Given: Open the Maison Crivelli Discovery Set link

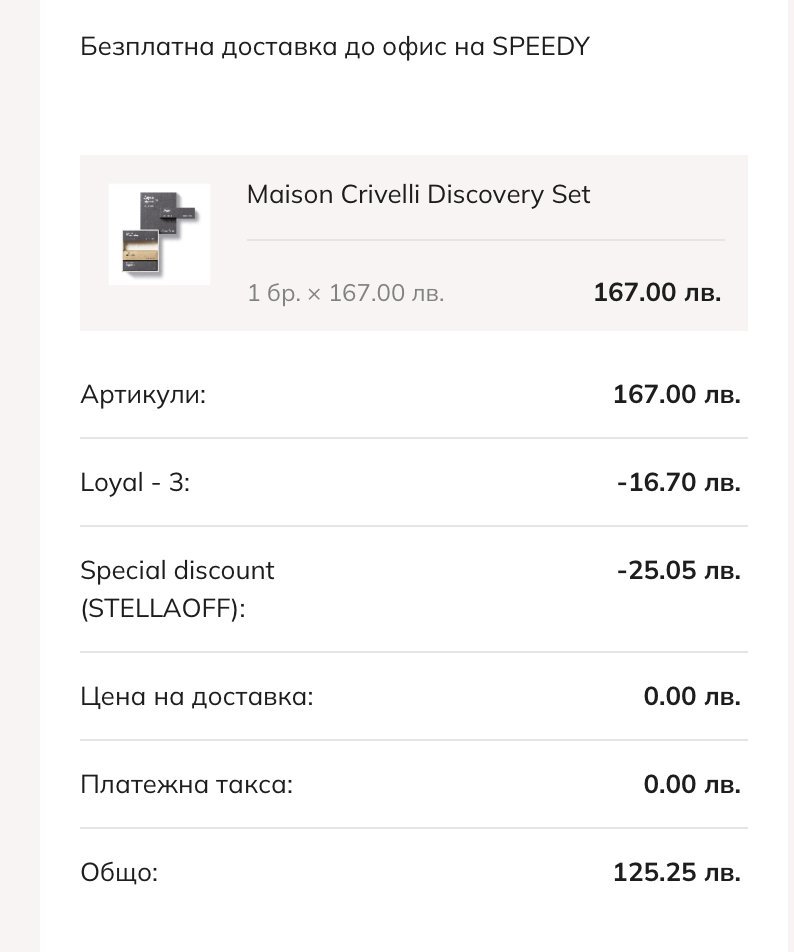Looking at the screenshot, I should pyautogui.click(x=418, y=194).
